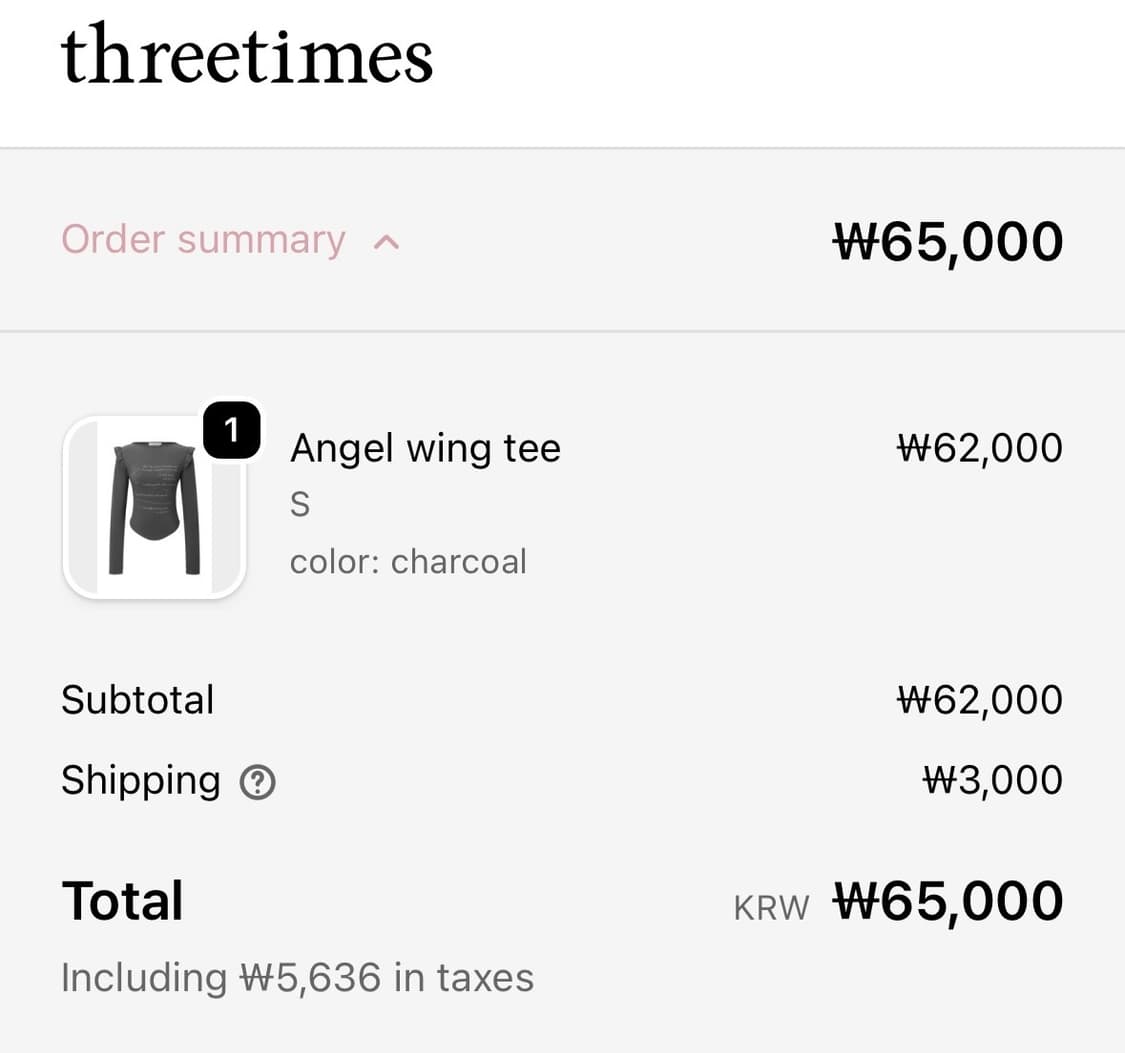The image size is (1125, 1053).
Task: Click the bold Total label
Action: 122,901
